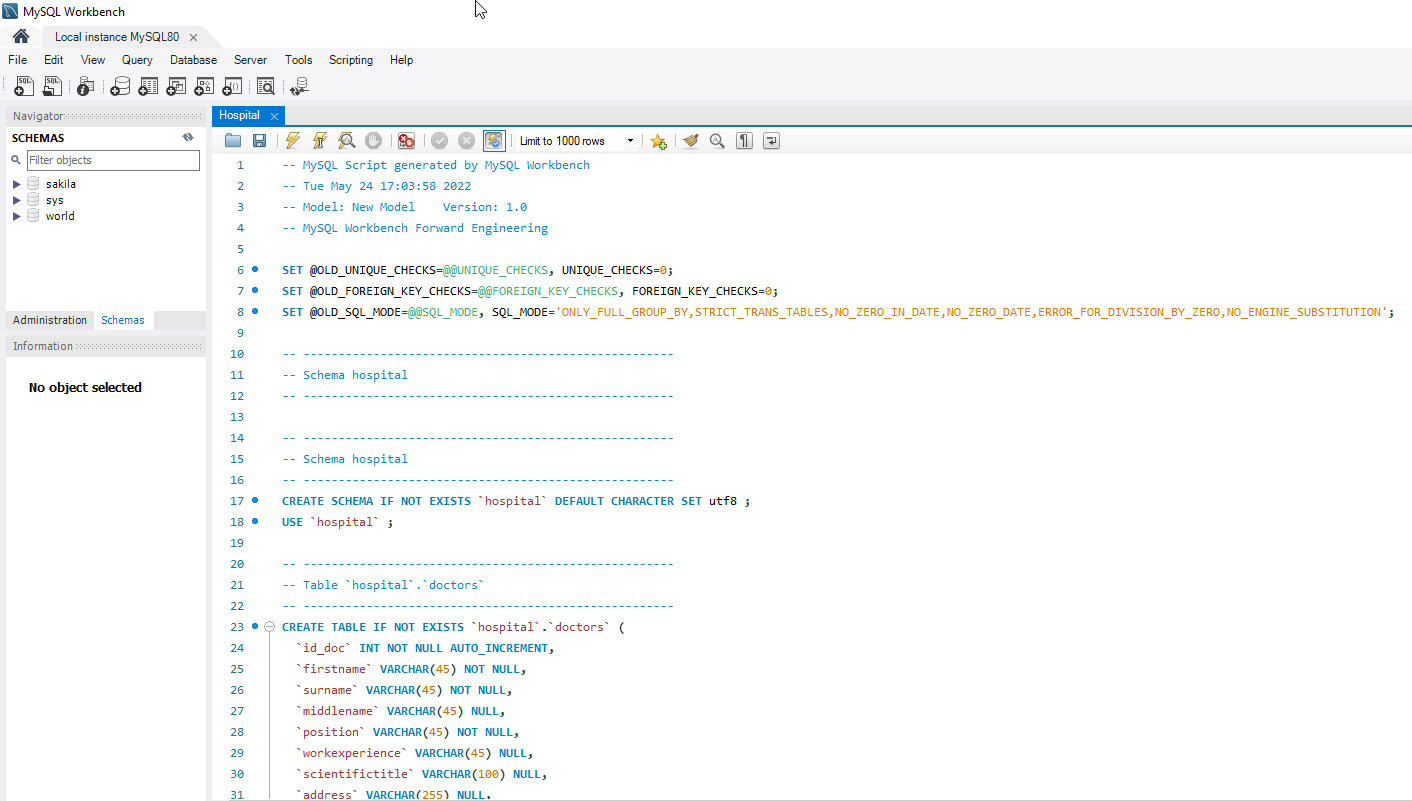Image resolution: width=1412 pixels, height=801 pixels.
Task: Collapse the CREATE TABLE doctors code block
Action: pyautogui.click(x=269, y=627)
